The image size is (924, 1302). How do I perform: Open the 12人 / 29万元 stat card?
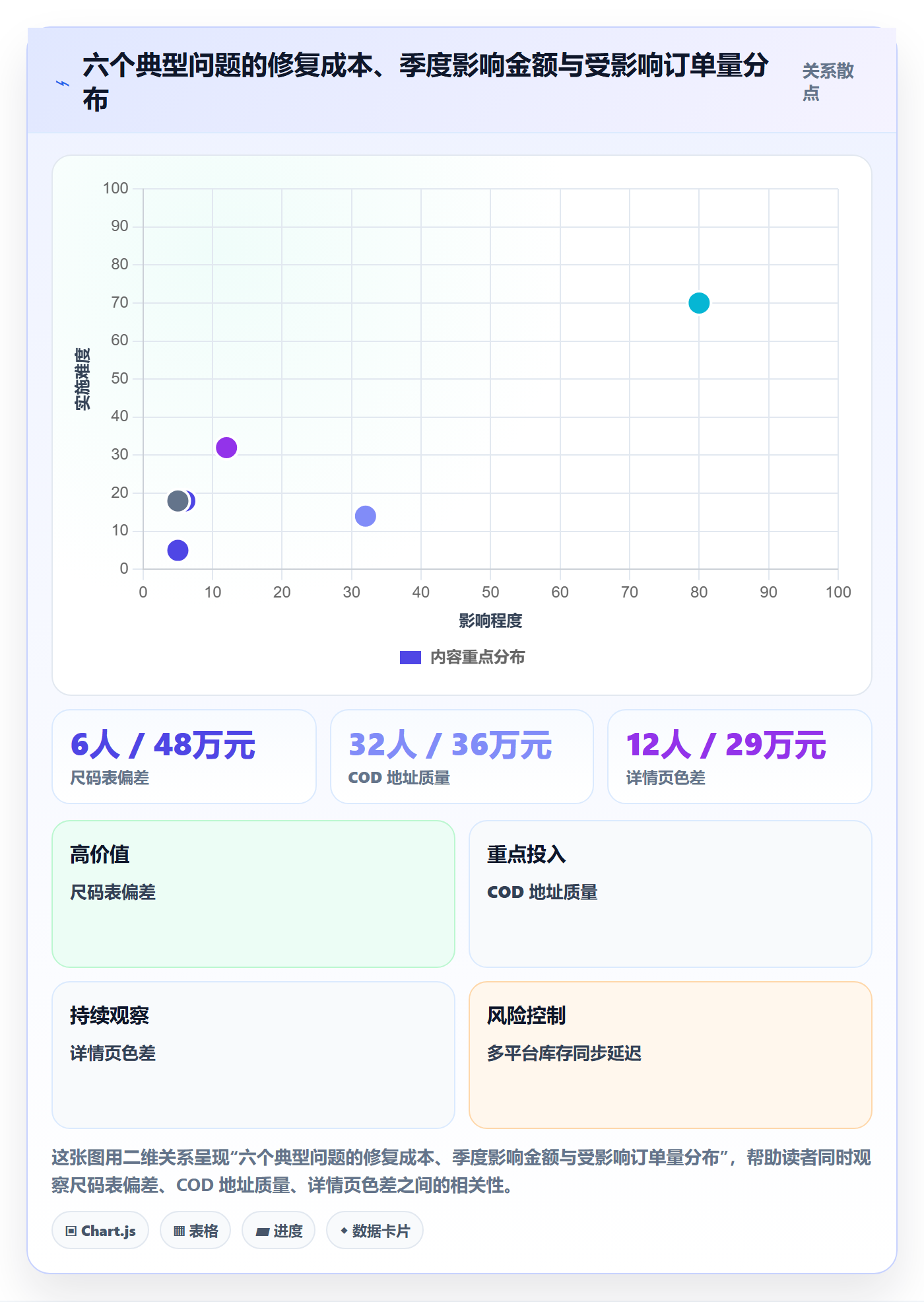point(740,757)
